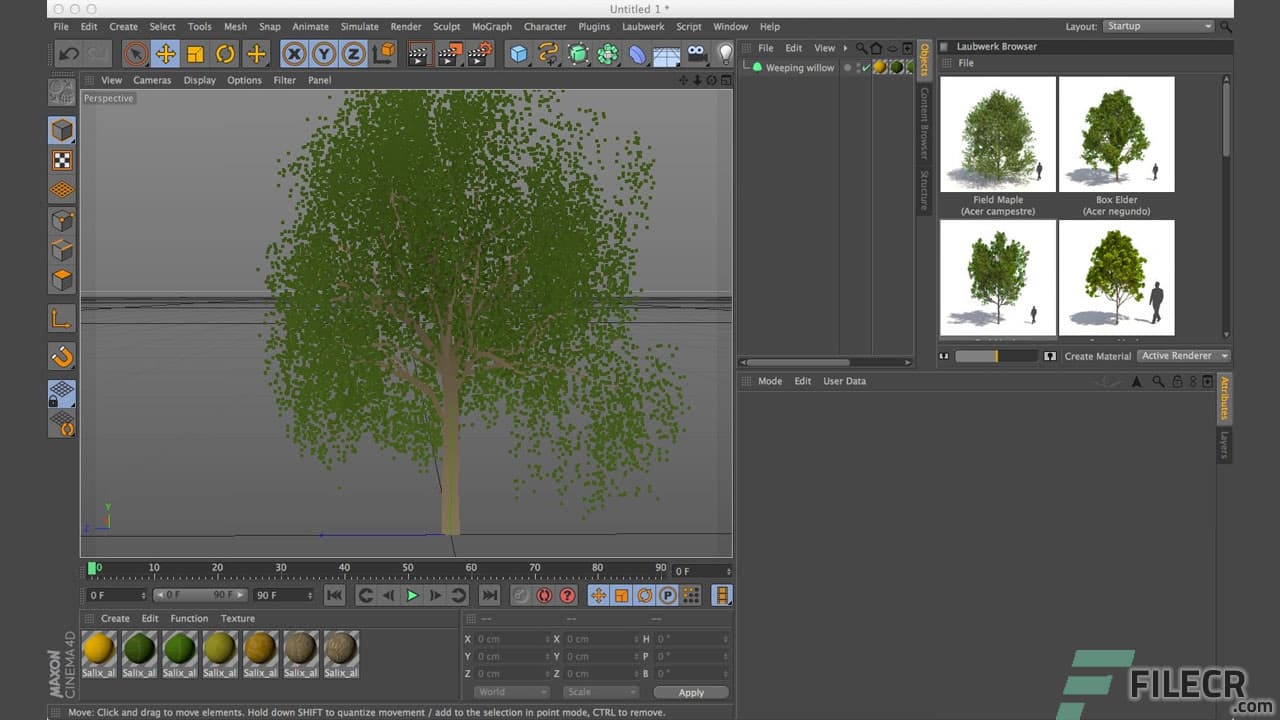Open the Layout dropdown menu
Viewport: 1280px width, 720px height.
pos(1157,26)
